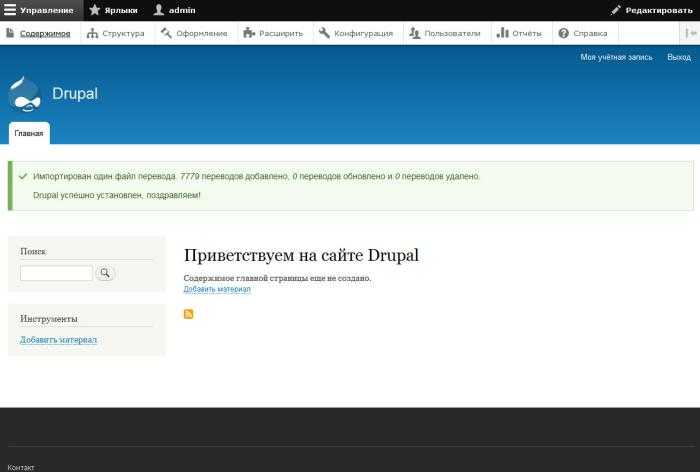
Task: Click the Конфигурация wrench icon
Action: coord(324,33)
